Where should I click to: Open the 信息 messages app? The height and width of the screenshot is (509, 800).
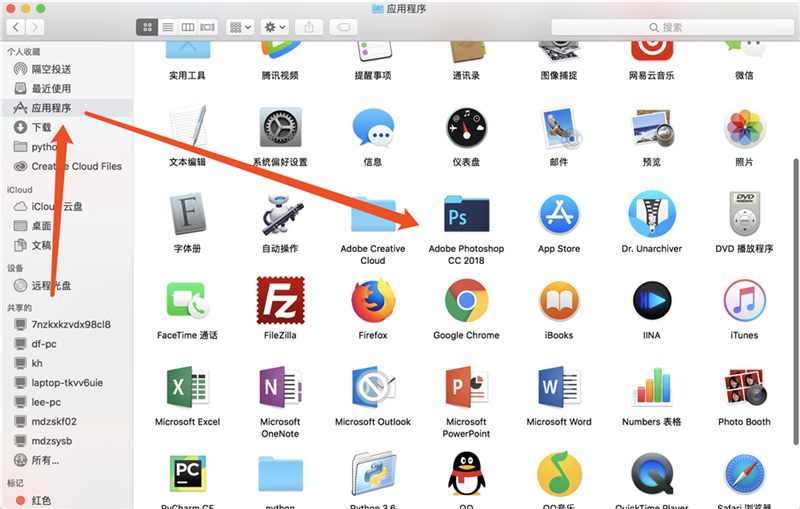pyautogui.click(x=373, y=128)
